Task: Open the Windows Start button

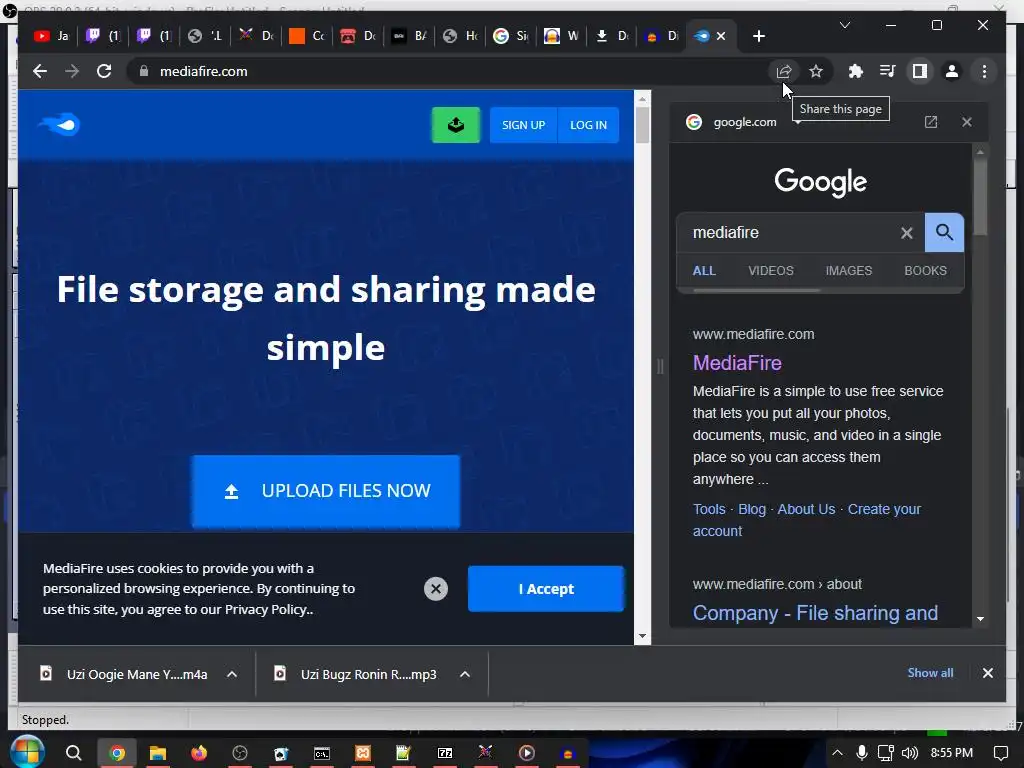Action: [27, 753]
